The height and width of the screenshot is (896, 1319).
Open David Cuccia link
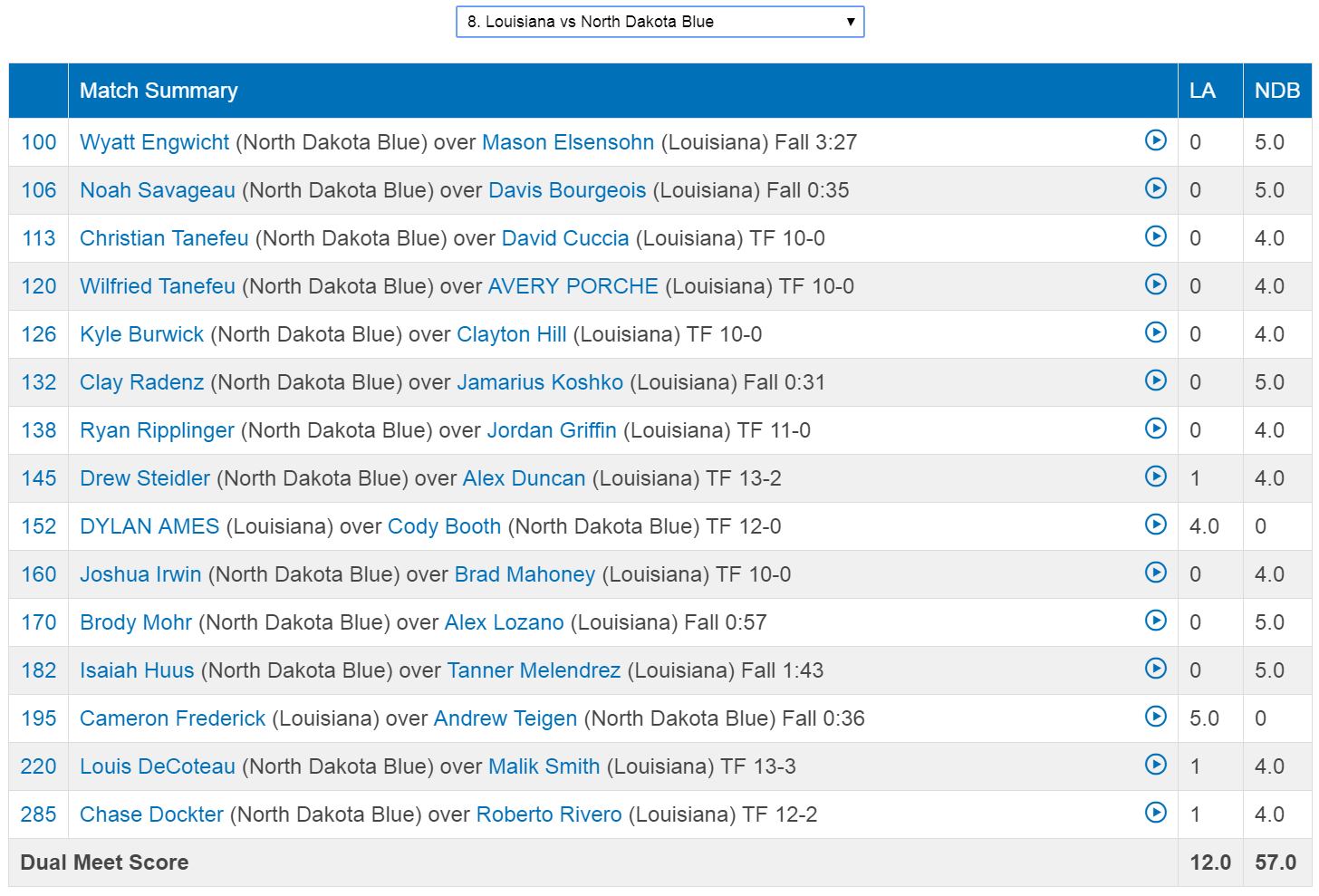565,238
